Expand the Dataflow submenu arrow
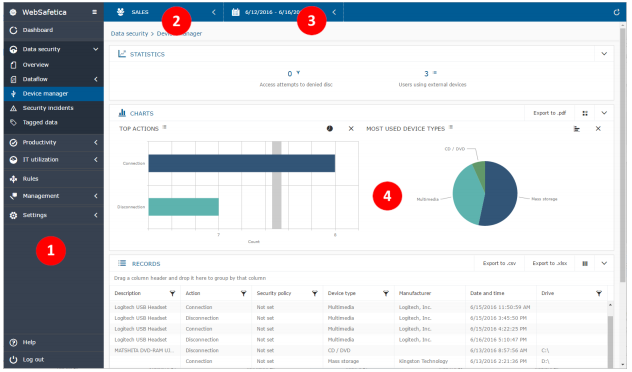The height and width of the screenshot is (372, 632). tap(96, 79)
